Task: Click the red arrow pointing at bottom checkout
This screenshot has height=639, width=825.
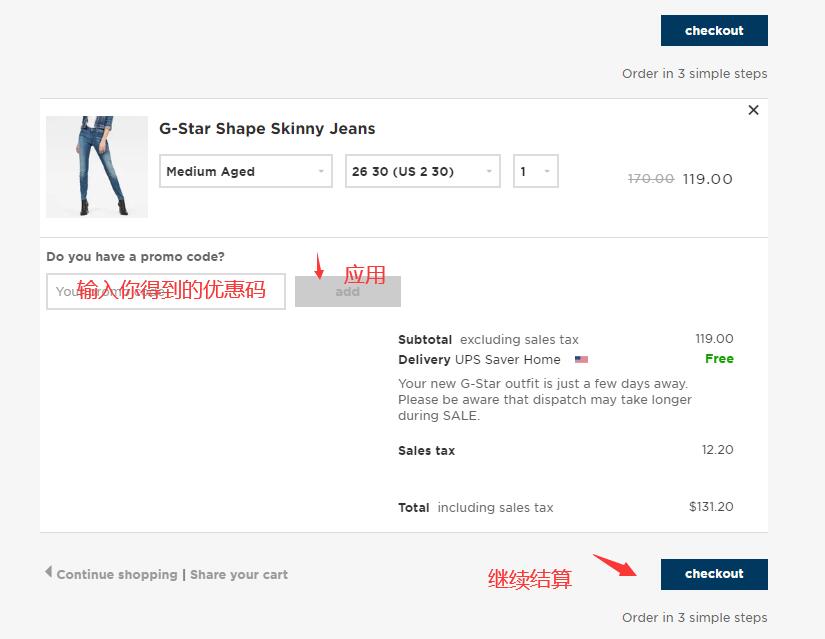Action: click(614, 565)
